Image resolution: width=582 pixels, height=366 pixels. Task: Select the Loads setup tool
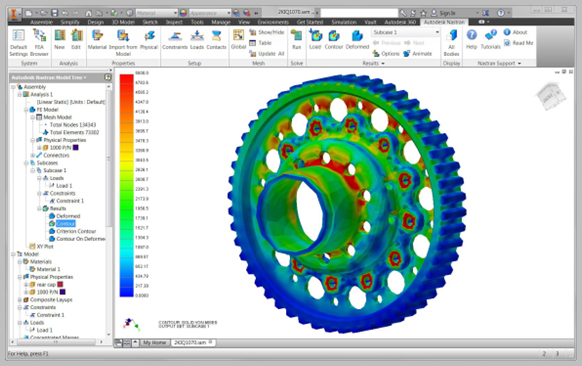(x=197, y=39)
